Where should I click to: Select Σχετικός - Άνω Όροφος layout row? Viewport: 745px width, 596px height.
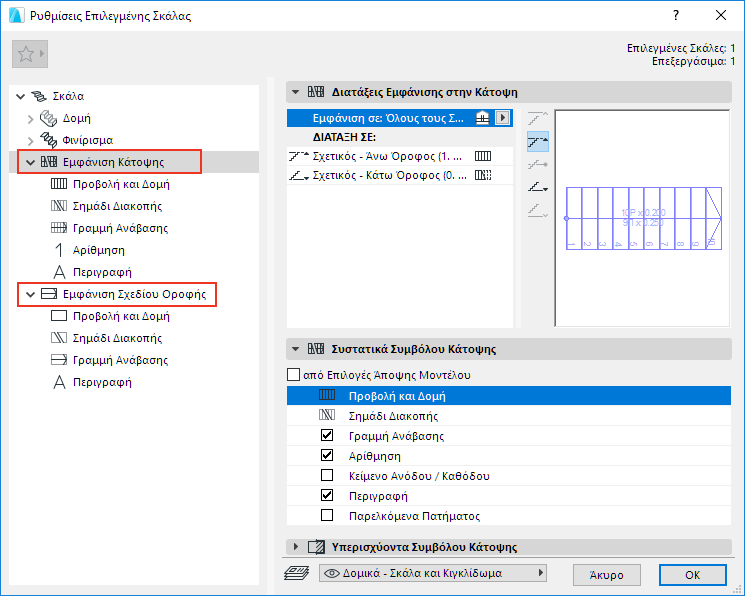tap(400, 156)
